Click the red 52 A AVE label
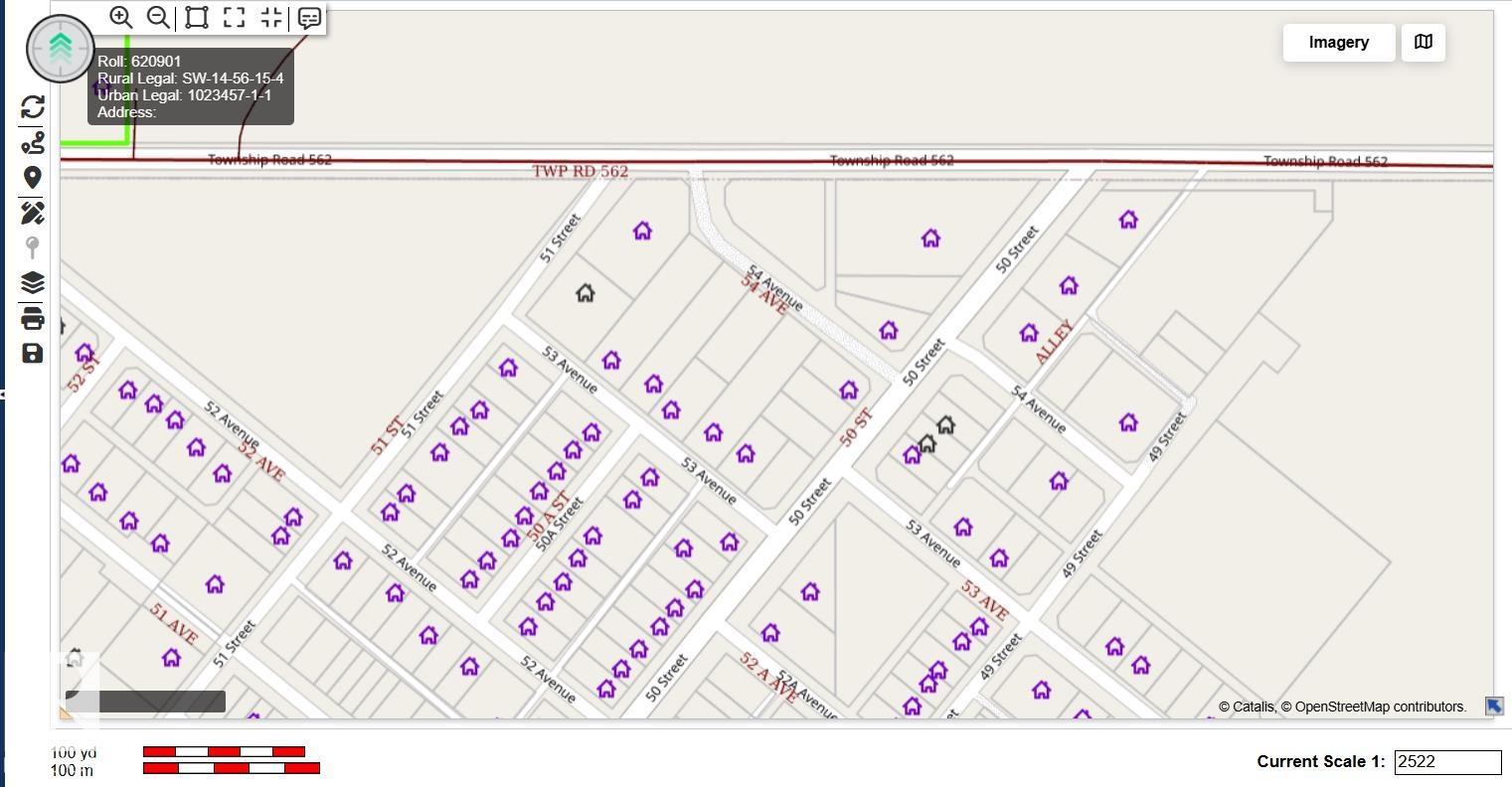The width and height of the screenshot is (1512, 787). (767, 678)
